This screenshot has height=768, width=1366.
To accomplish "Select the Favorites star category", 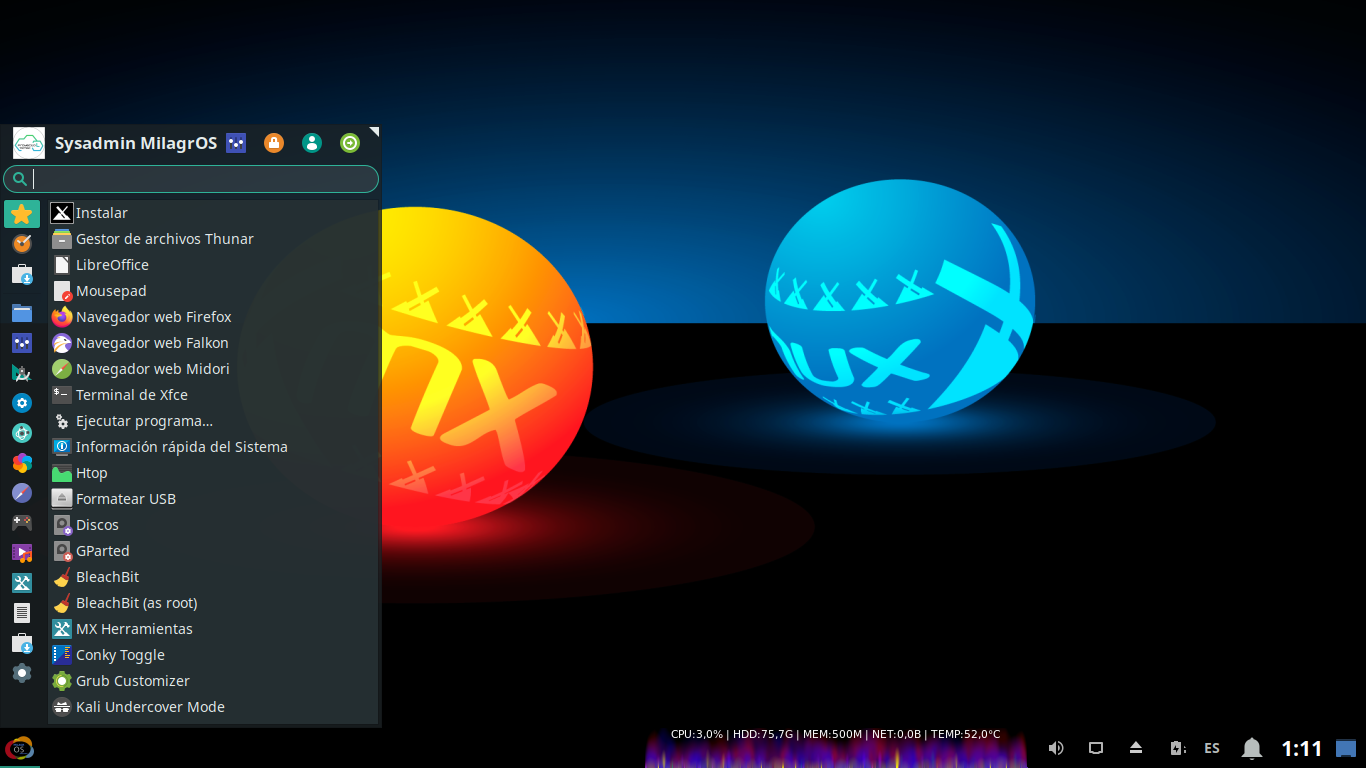I will [22, 214].
